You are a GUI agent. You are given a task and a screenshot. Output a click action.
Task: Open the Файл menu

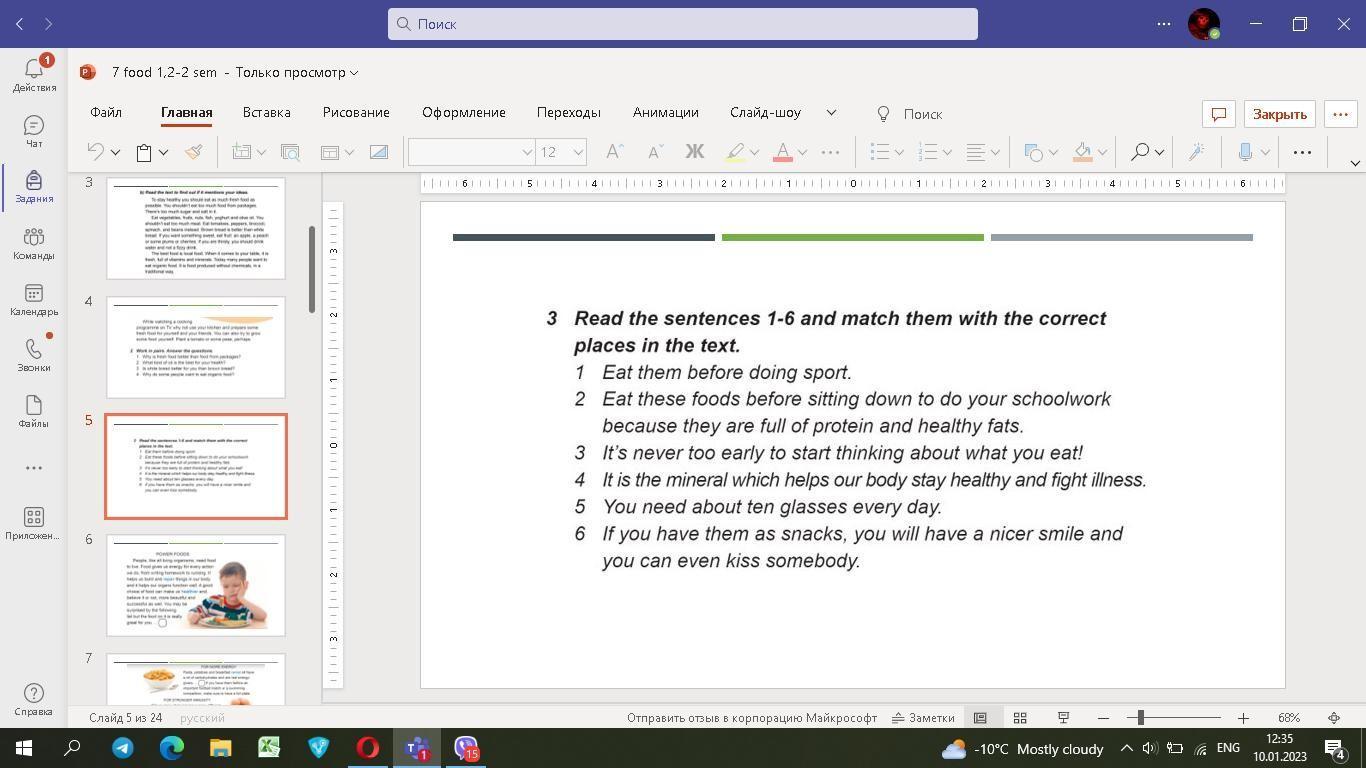[x=106, y=113]
